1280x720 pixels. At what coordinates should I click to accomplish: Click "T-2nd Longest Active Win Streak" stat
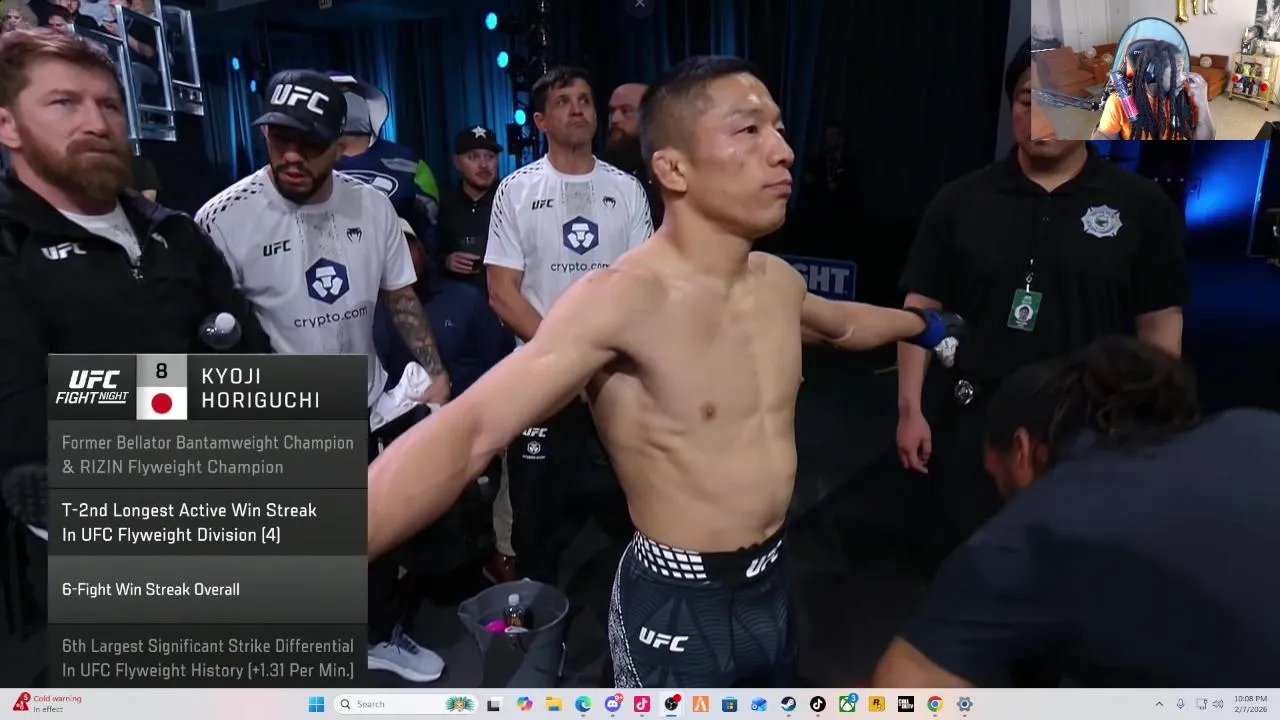[189, 510]
